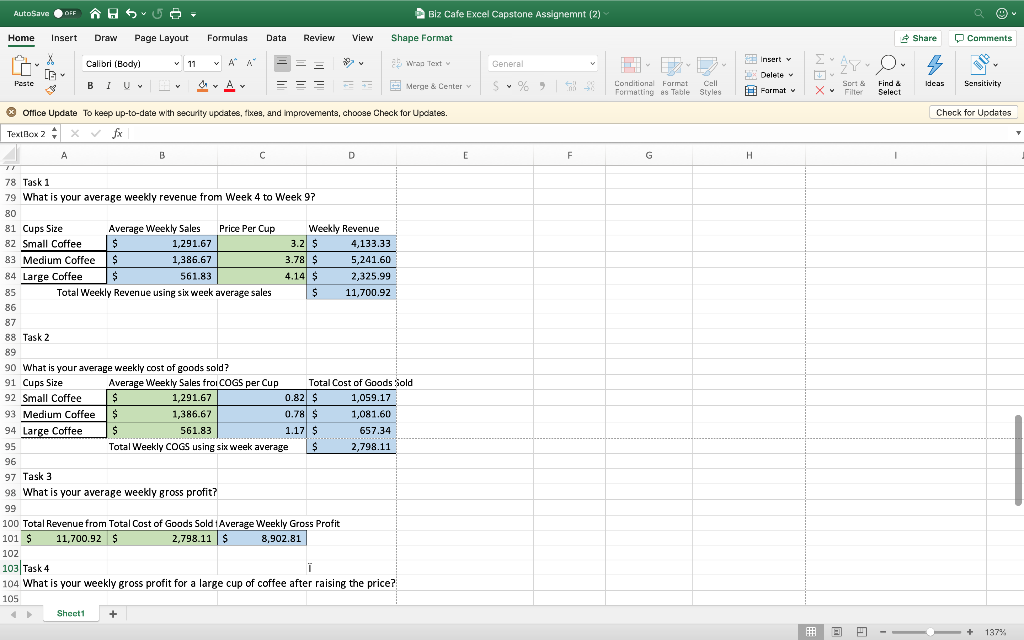Click the Ideas lightning icon

tap(935, 66)
